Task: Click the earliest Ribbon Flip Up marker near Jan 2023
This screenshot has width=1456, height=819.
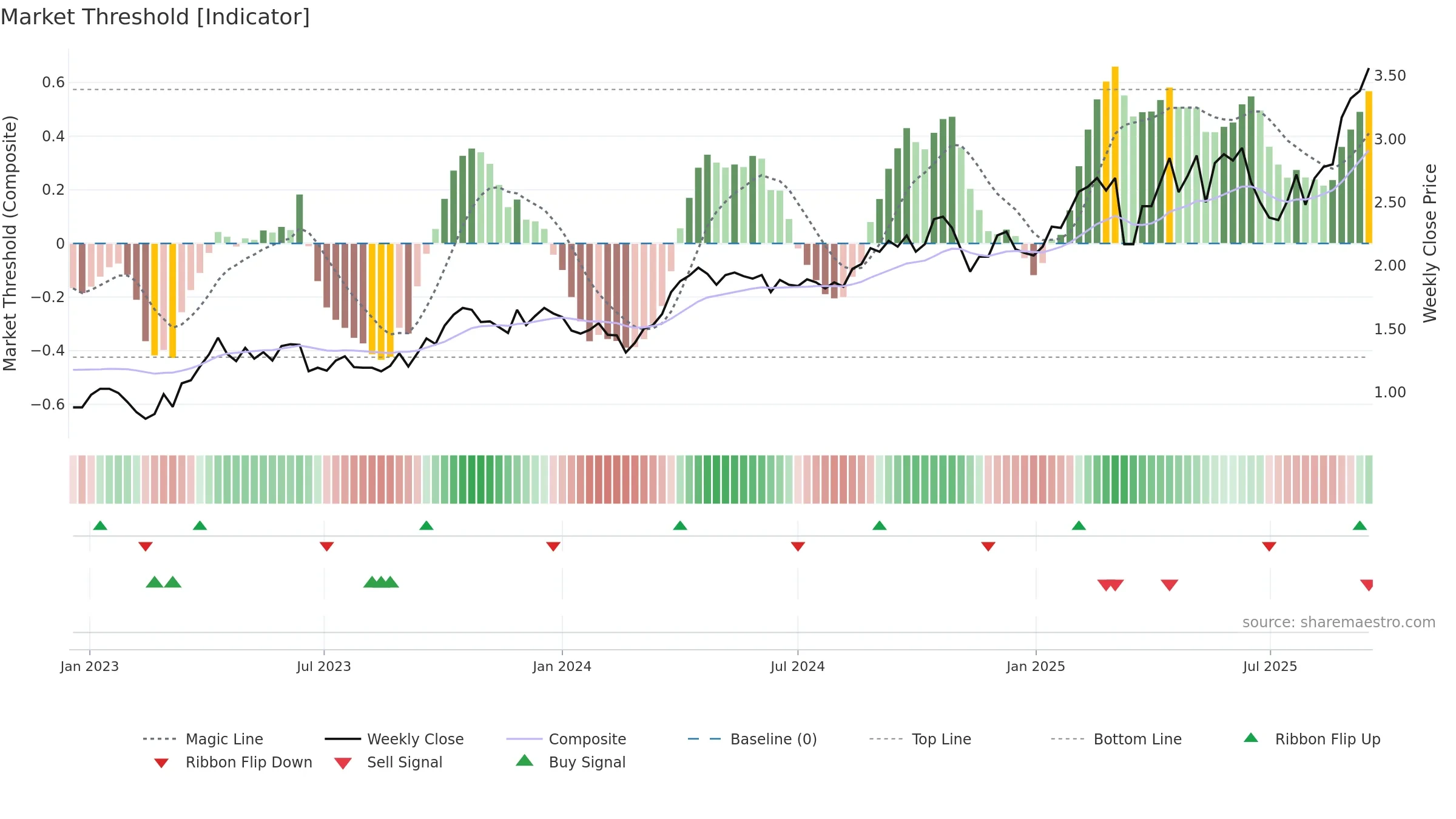Action: 100,525
